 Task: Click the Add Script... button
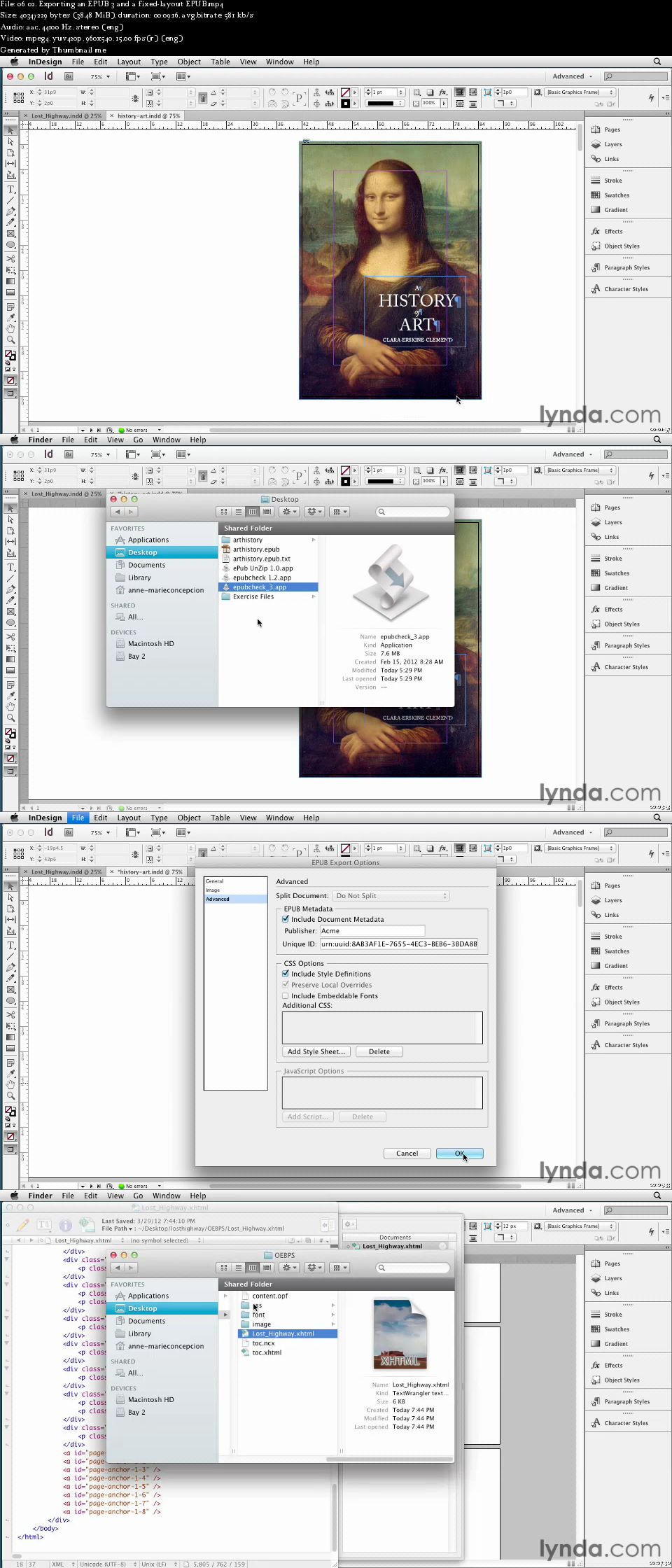click(308, 1116)
